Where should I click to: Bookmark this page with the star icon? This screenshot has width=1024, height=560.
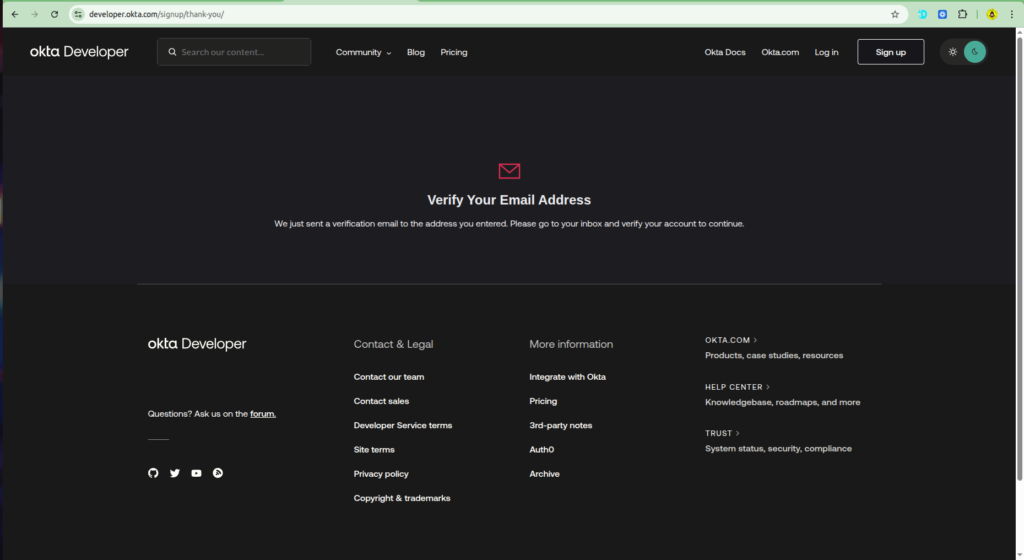(895, 14)
